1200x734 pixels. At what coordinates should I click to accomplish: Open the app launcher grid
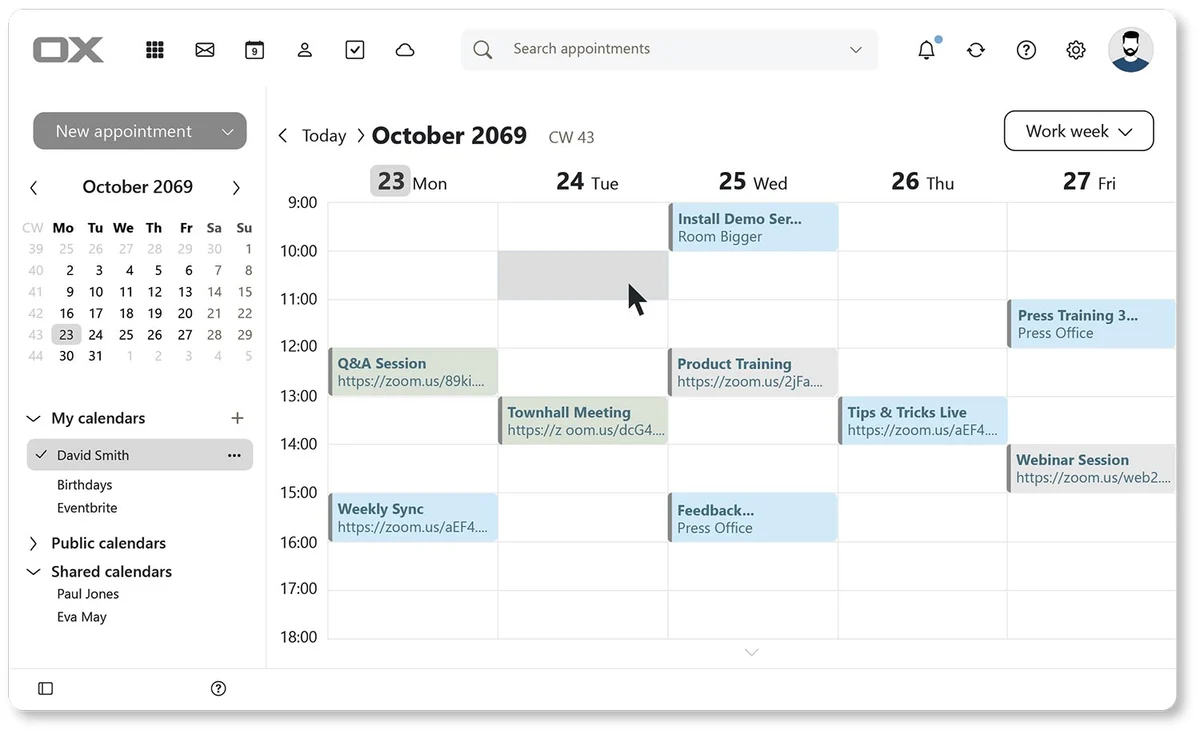(x=155, y=49)
